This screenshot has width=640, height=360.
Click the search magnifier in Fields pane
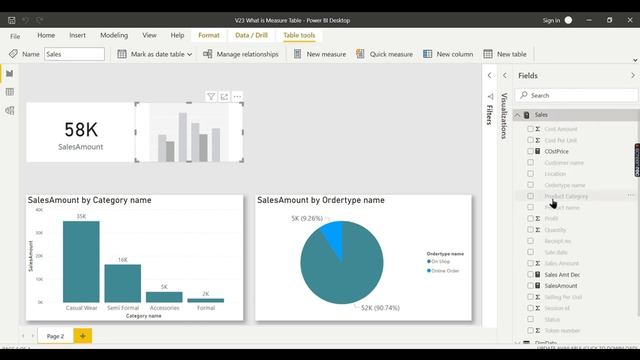tap(524, 95)
